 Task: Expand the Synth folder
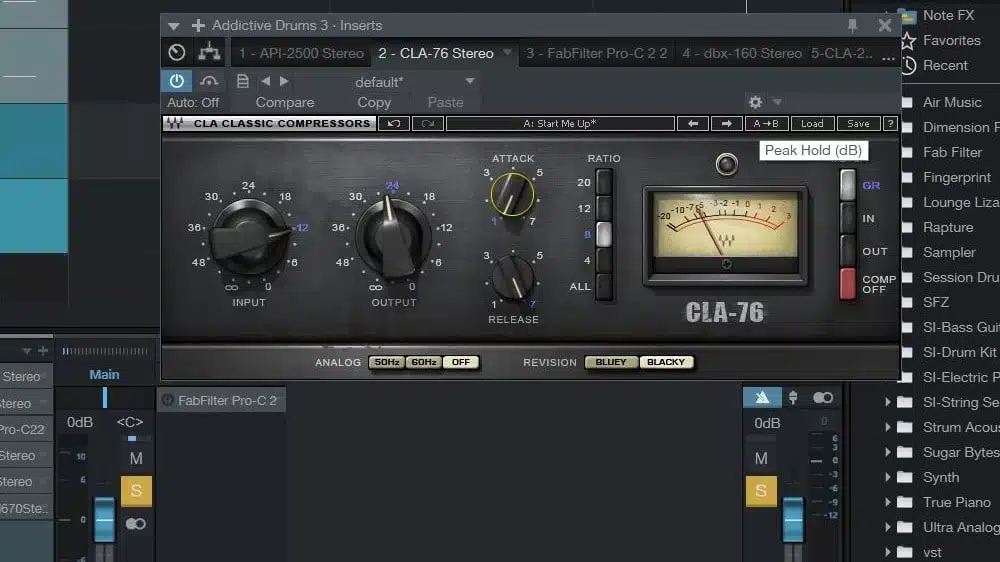[x=887, y=477]
